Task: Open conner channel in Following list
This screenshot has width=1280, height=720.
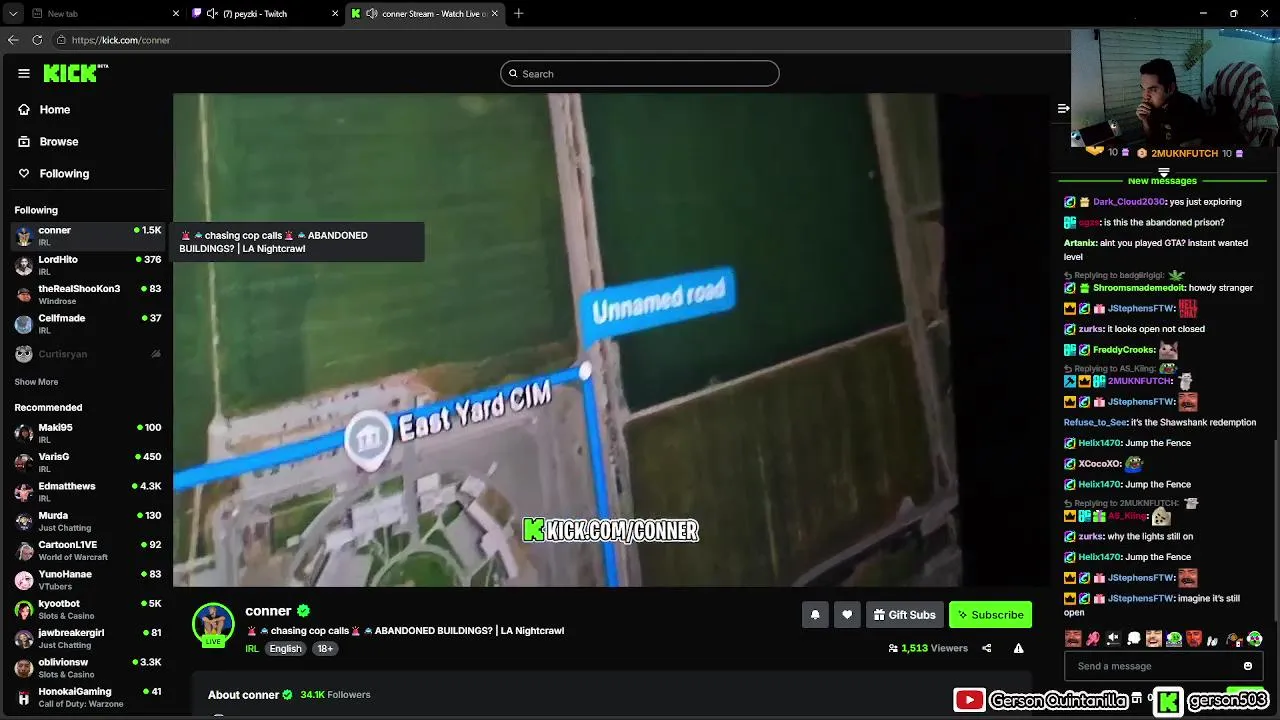Action: 88,236
